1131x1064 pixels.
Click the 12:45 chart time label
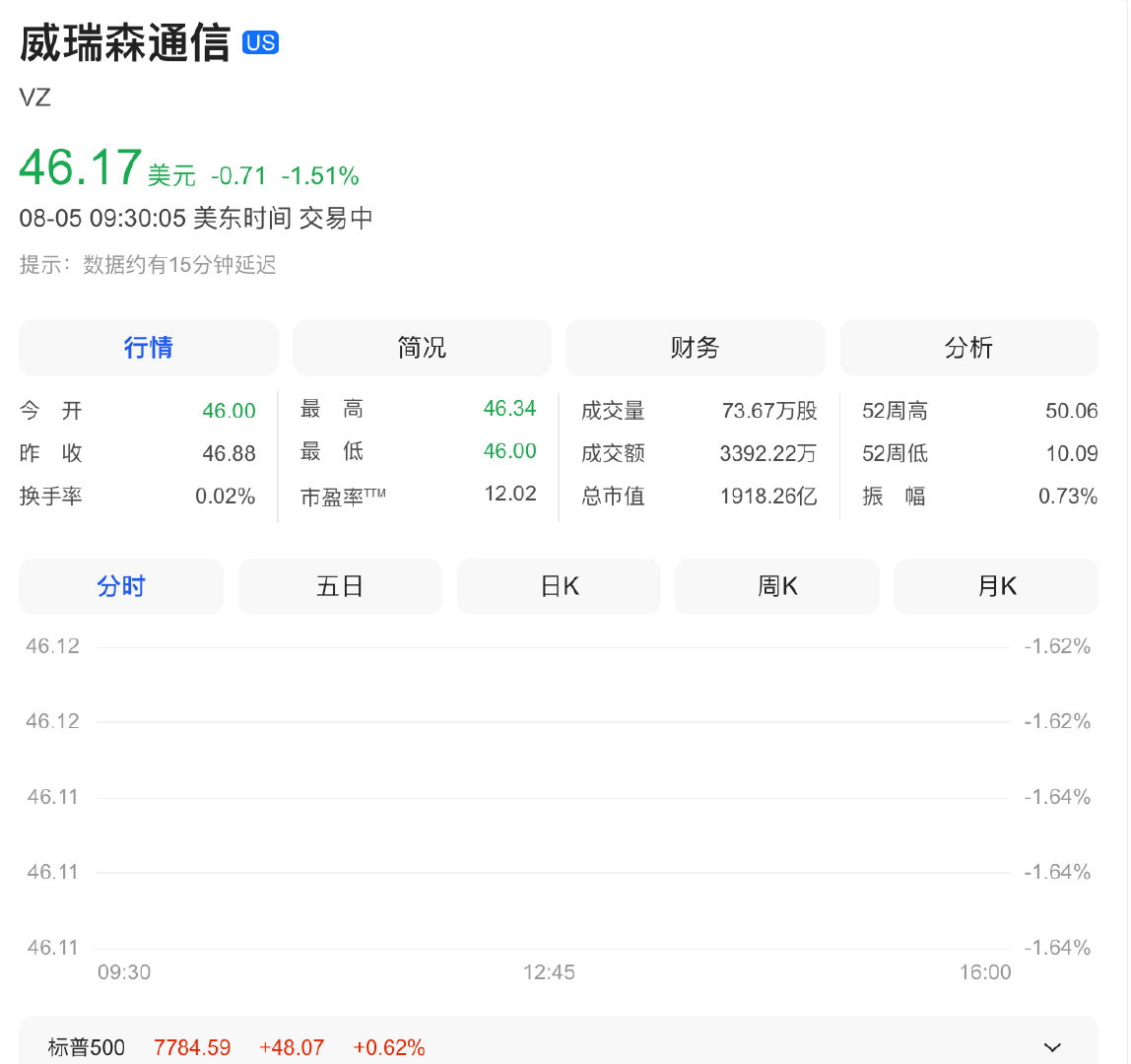pyautogui.click(x=549, y=972)
